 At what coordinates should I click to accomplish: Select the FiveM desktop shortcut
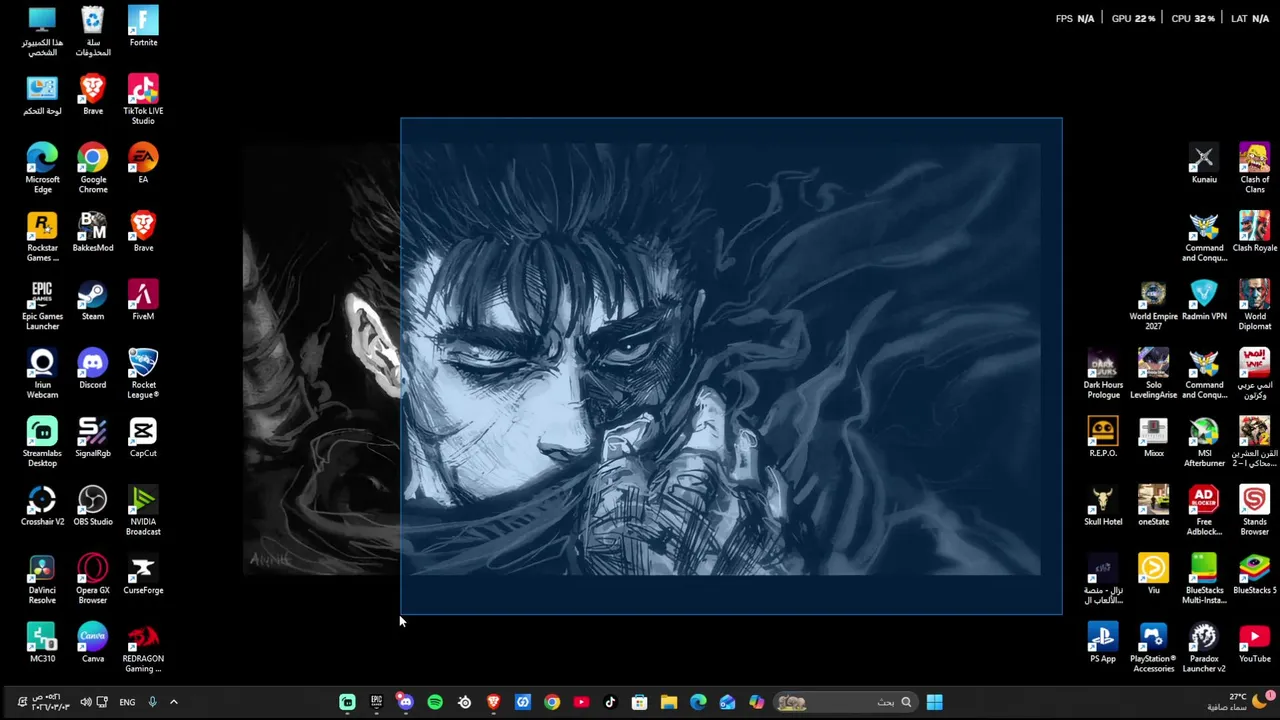click(x=143, y=300)
